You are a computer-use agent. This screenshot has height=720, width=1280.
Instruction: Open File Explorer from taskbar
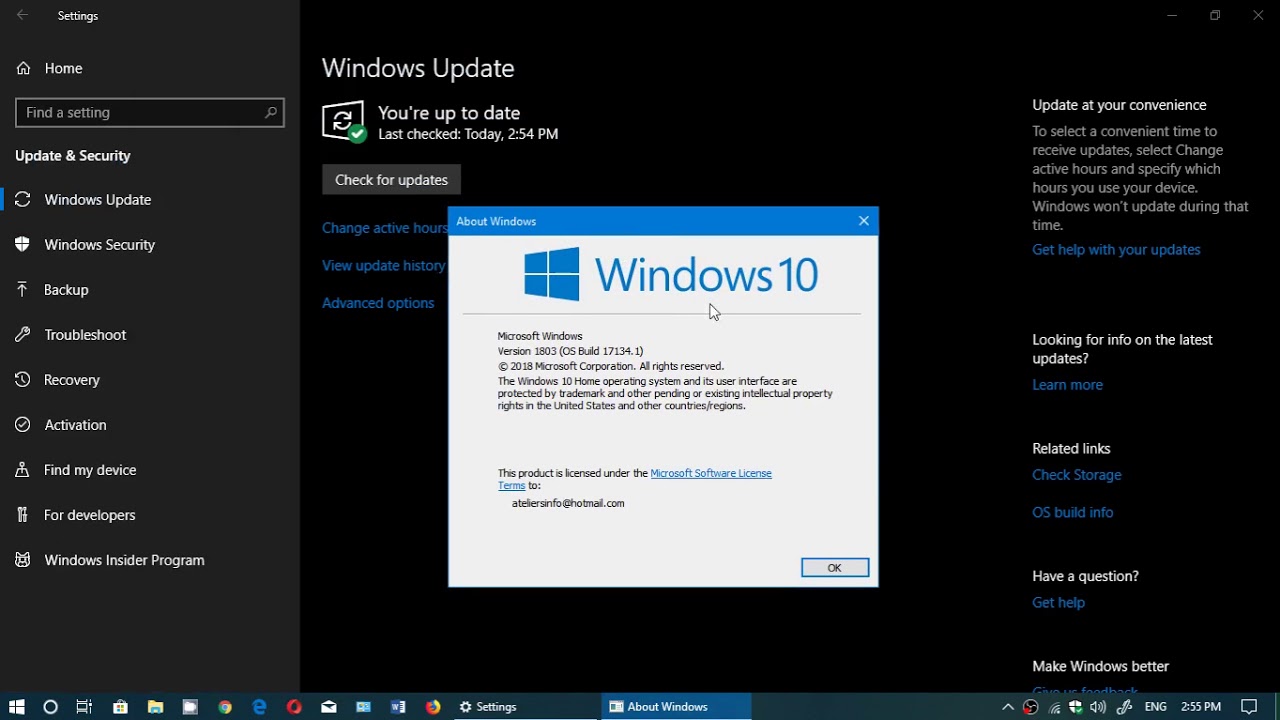click(x=155, y=707)
